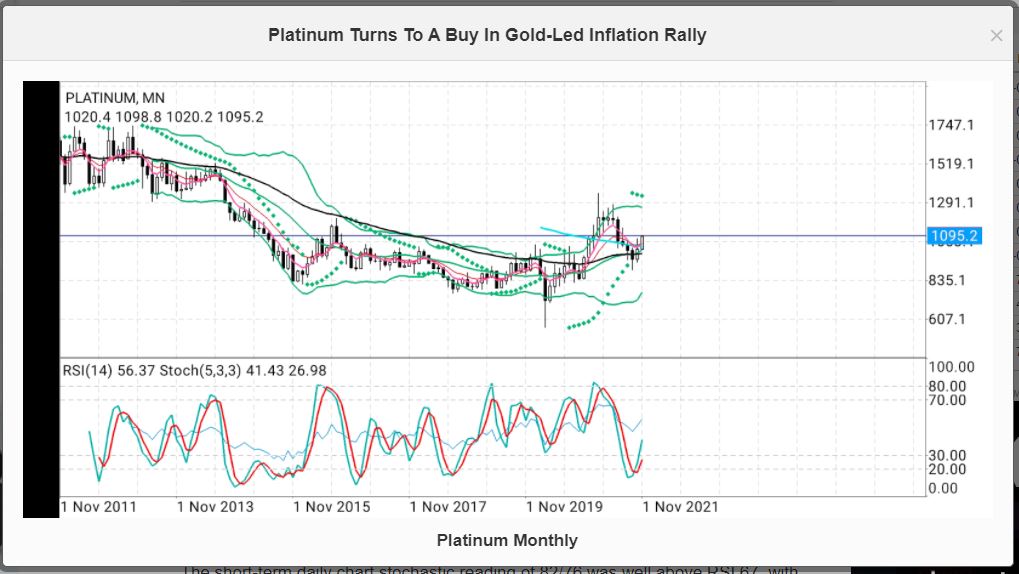Click the 1 Nov 2011 date label
This screenshot has width=1019, height=574.
(x=99, y=507)
